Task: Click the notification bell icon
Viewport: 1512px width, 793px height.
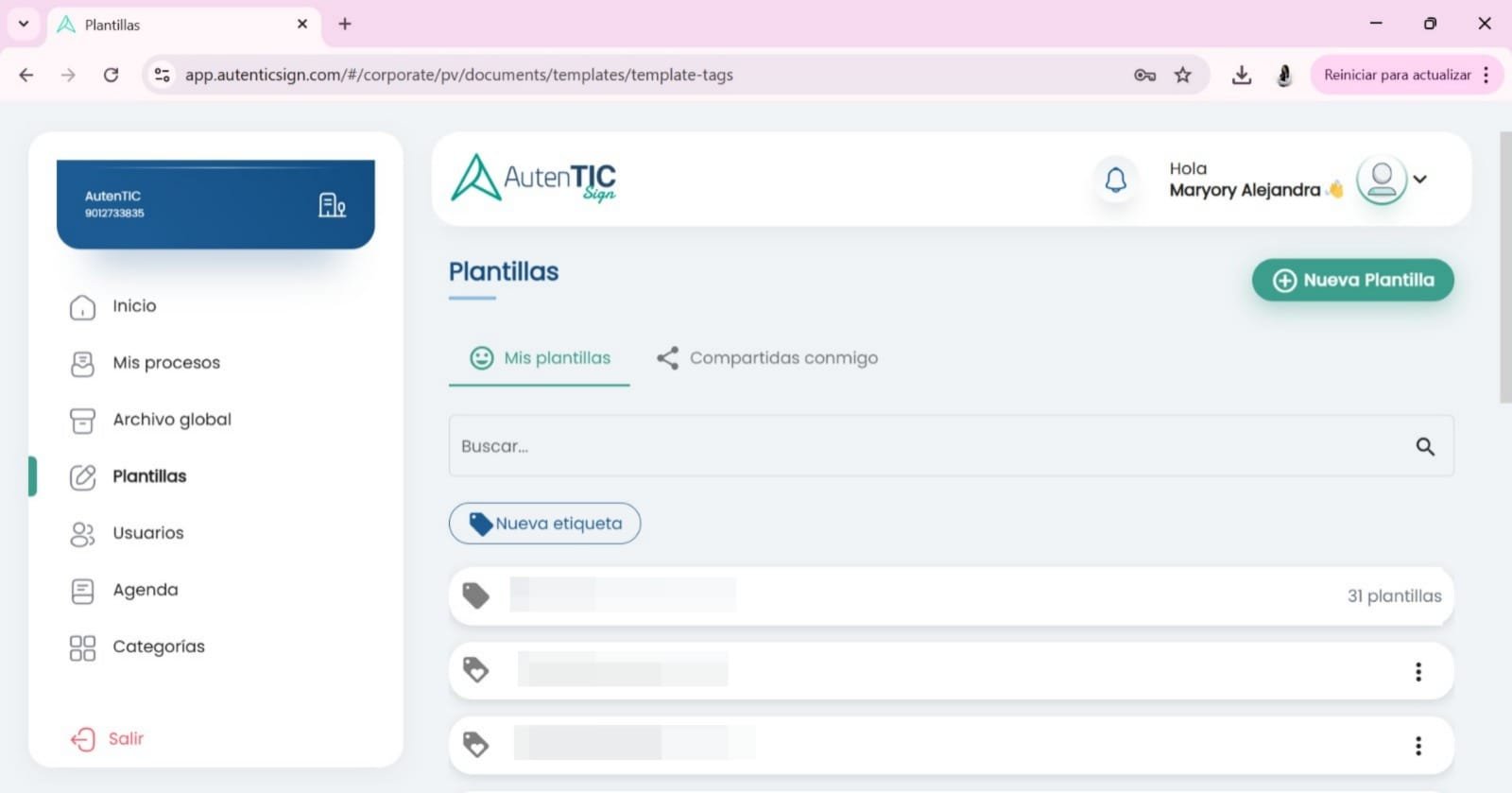Action: click(x=1116, y=180)
